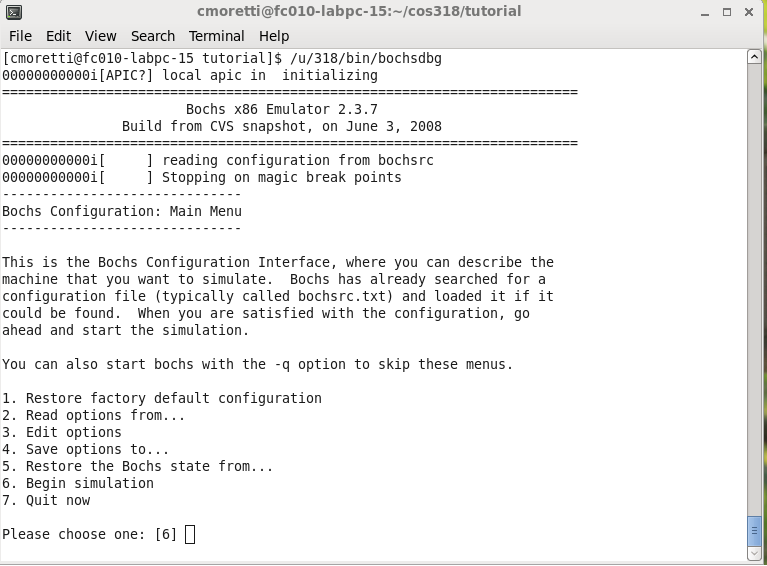Open the Edit menu
The height and width of the screenshot is (566, 767).
[x=58, y=36]
